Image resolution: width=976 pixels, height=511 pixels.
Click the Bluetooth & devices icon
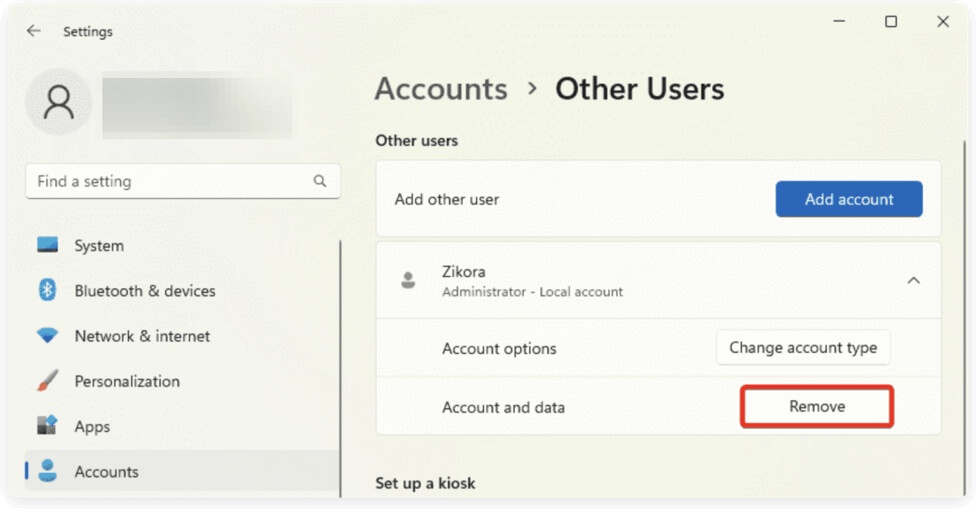(47, 291)
